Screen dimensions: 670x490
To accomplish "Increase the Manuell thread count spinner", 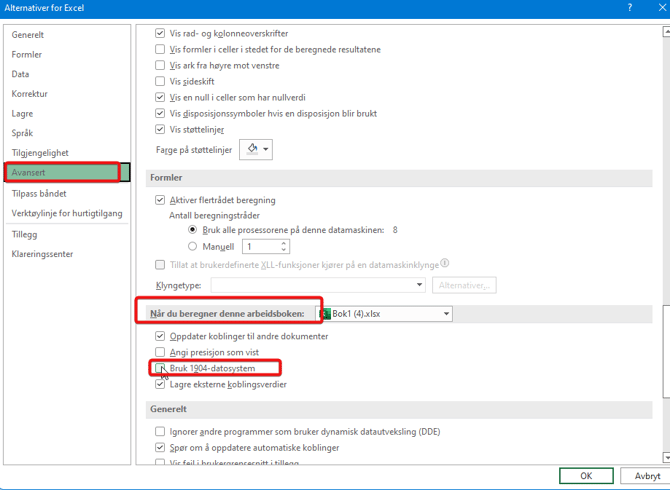I will 284,244.
